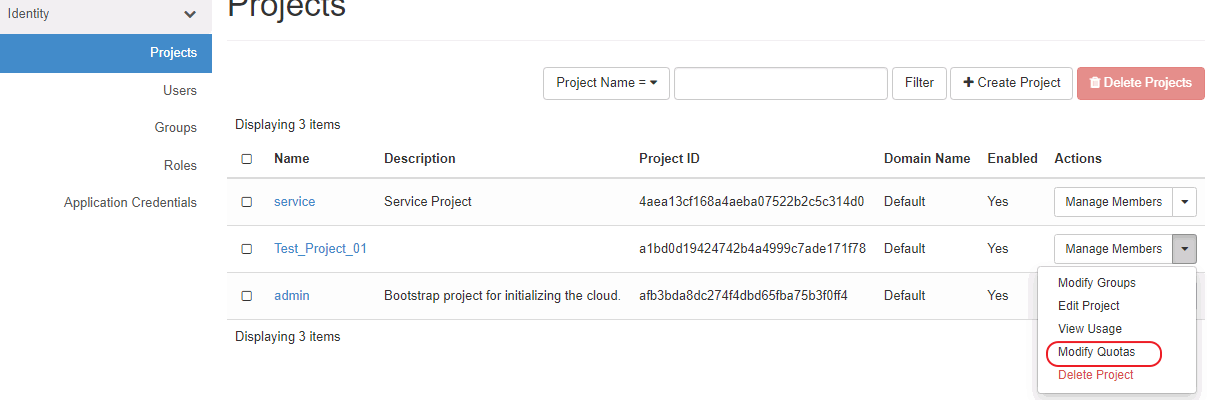Tick the admin project checkbox
Screen dimensions: 1207x400
coord(247,296)
